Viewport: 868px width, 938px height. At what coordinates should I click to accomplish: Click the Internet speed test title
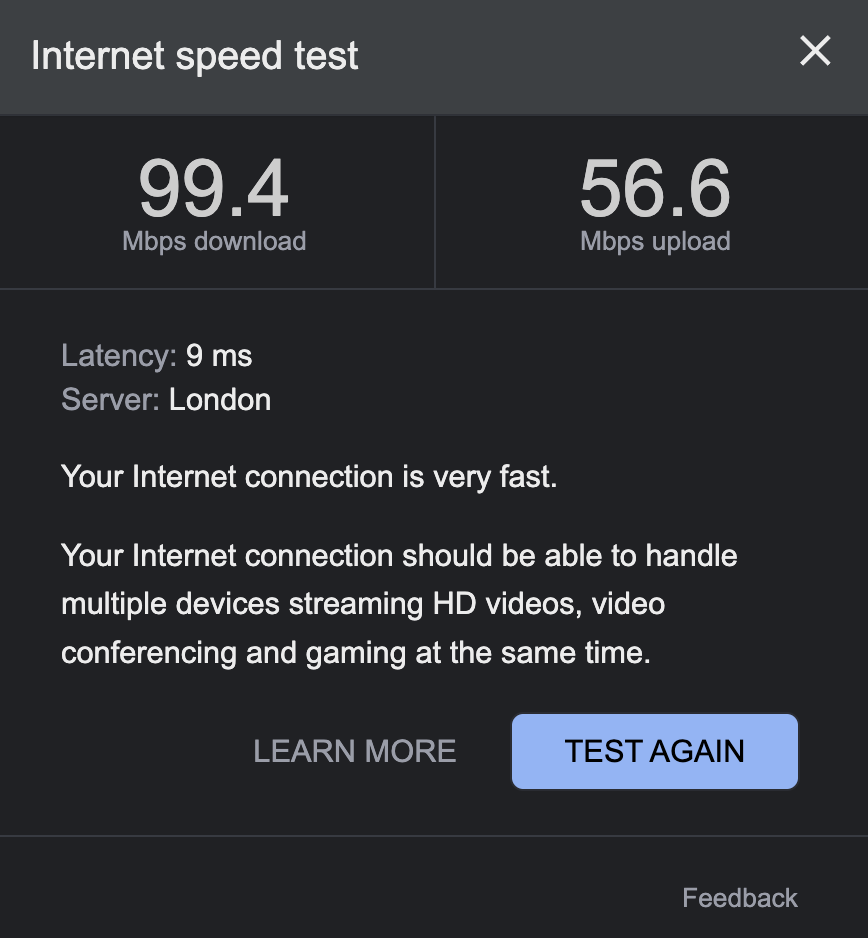click(x=195, y=56)
